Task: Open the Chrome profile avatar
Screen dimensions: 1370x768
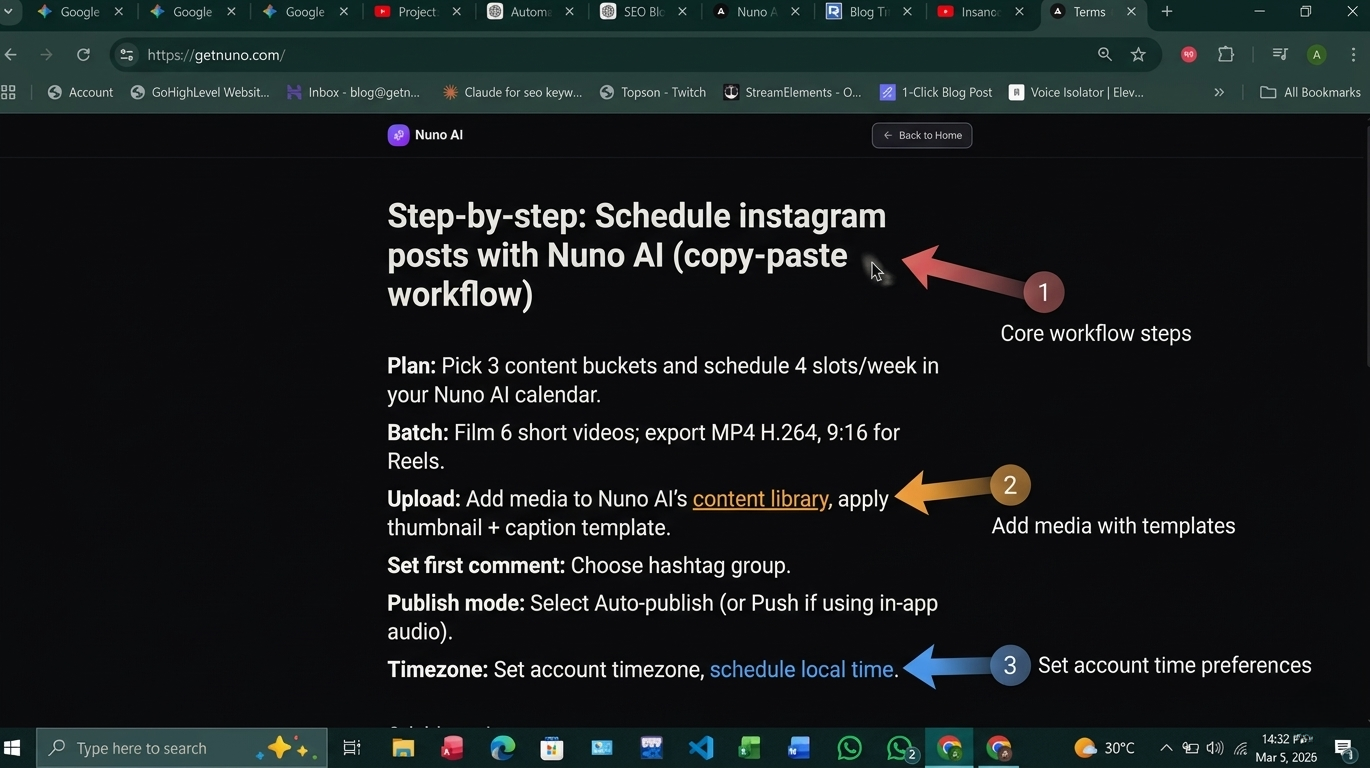Action: point(1317,55)
